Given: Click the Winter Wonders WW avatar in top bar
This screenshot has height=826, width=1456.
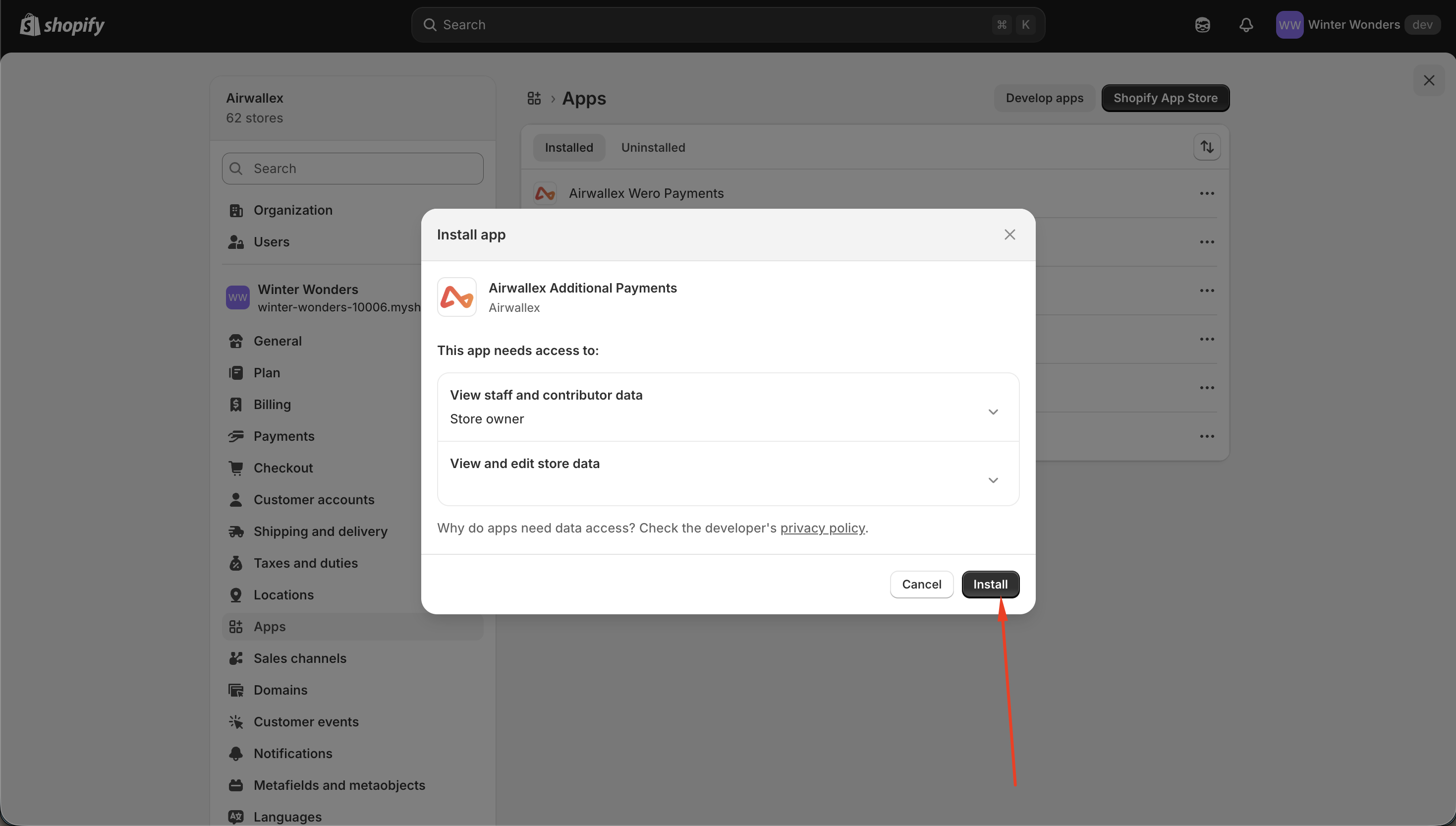Looking at the screenshot, I should tap(1289, 25).
